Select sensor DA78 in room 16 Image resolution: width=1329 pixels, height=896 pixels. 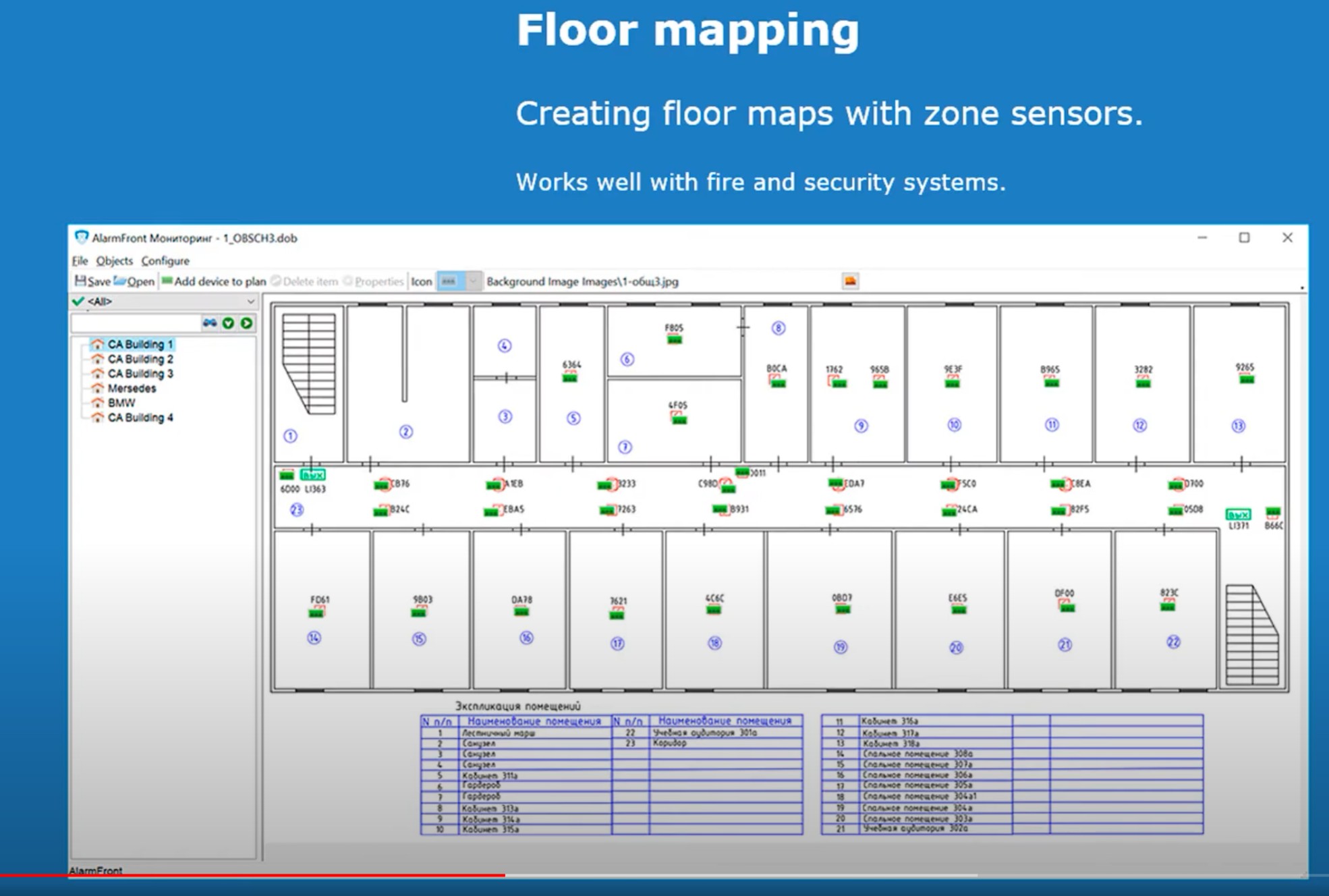[521, 611]
